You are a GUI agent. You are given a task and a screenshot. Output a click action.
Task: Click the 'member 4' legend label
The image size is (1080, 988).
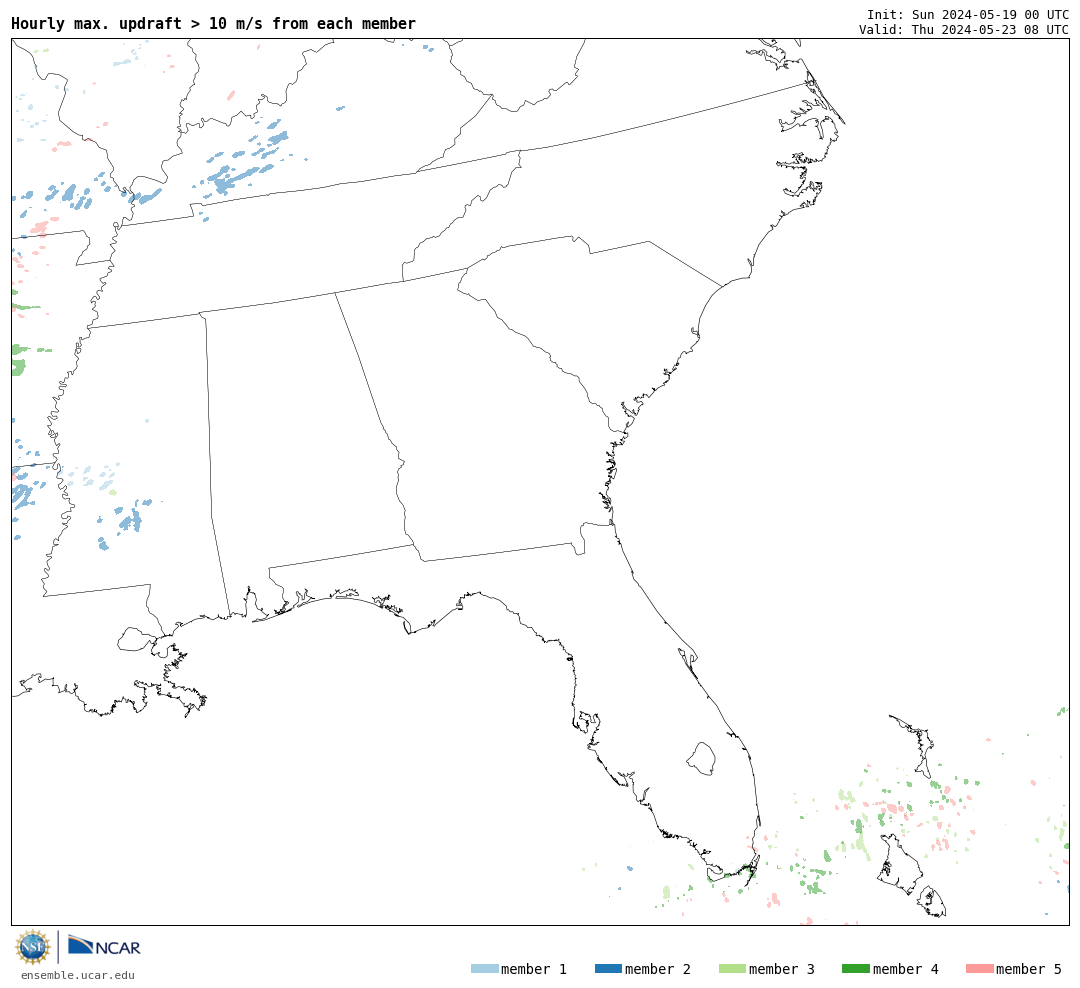(x=906, y=969)
